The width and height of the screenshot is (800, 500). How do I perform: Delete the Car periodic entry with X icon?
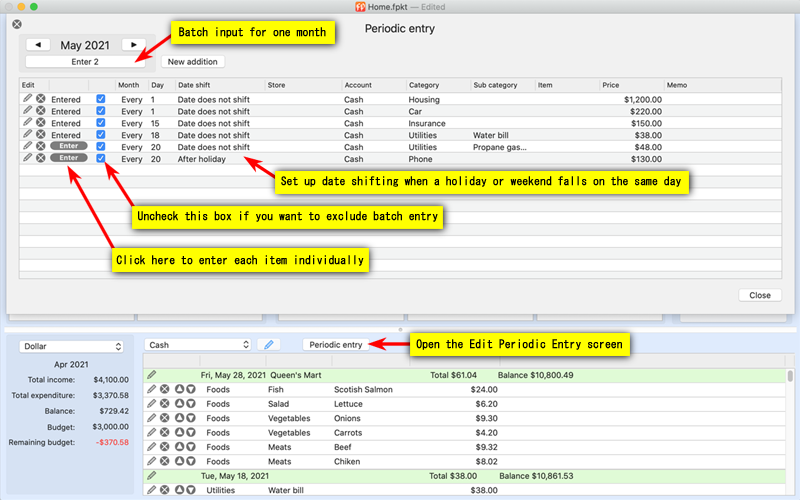41,111
